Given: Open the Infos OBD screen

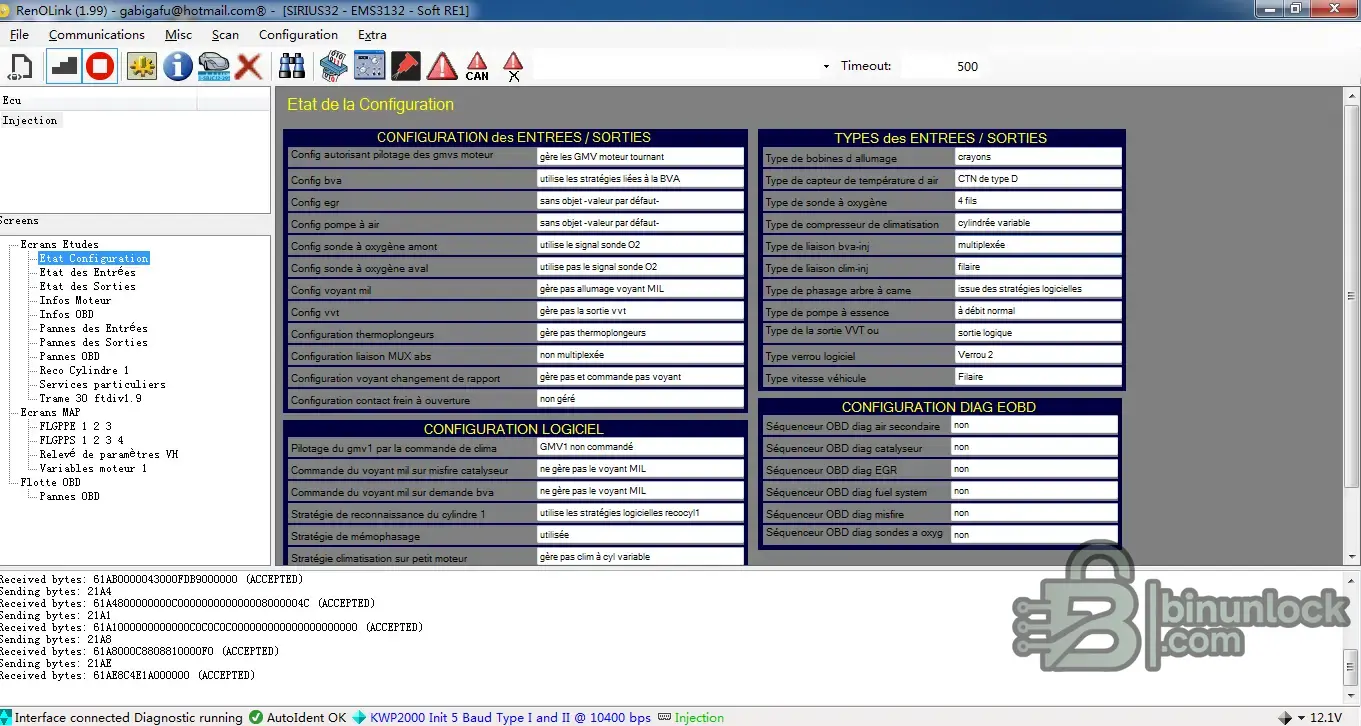Looking at the screenshot, I should [66, 314].
